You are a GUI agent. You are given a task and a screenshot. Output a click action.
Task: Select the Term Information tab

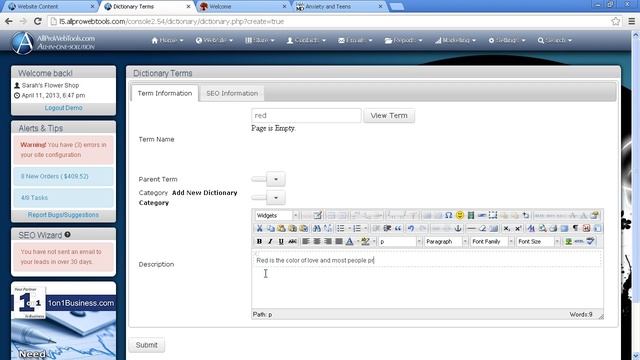pyautogui.click(x=165, y=93)
